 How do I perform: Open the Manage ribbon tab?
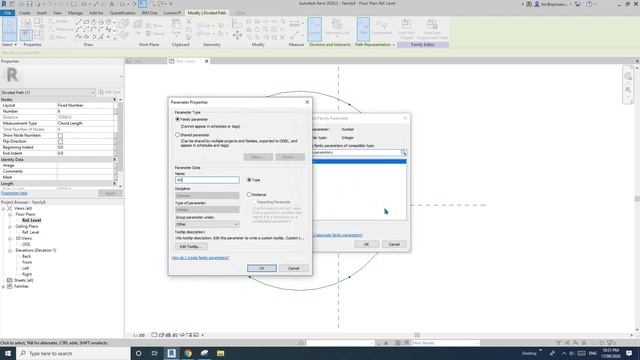(x=75, y=13)
